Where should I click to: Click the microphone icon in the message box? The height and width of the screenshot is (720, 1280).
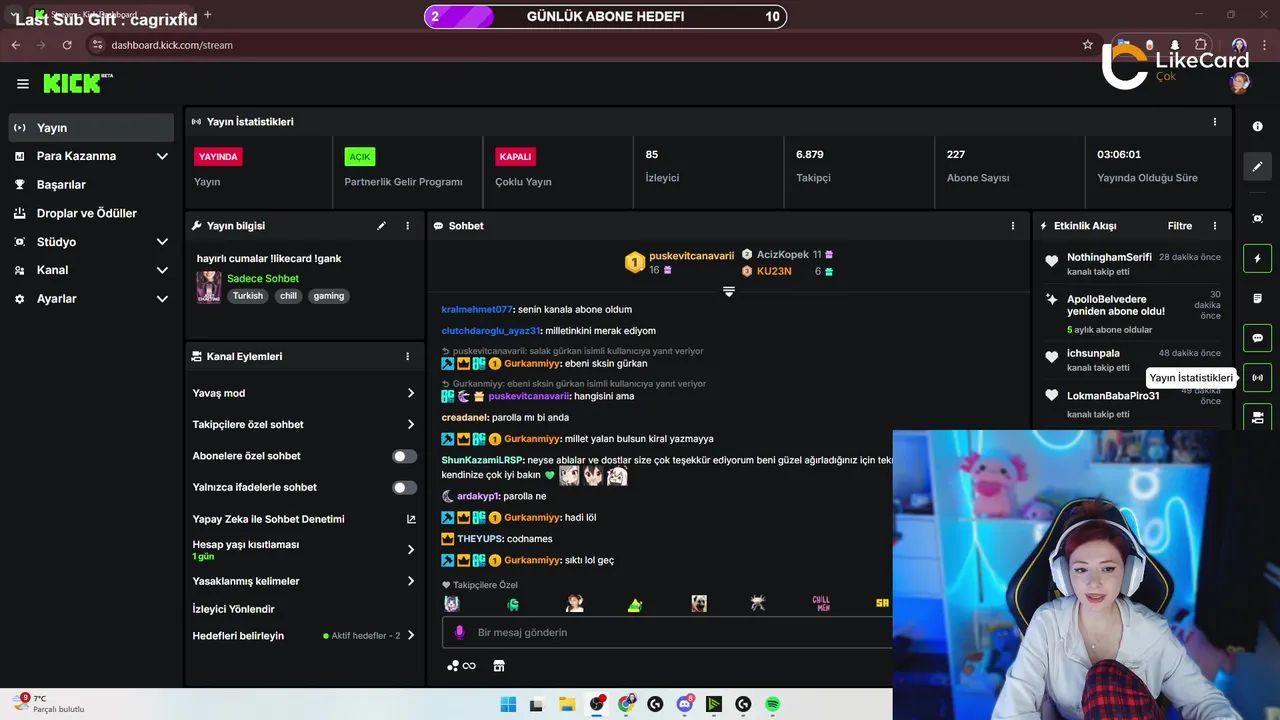click(460, 632)
